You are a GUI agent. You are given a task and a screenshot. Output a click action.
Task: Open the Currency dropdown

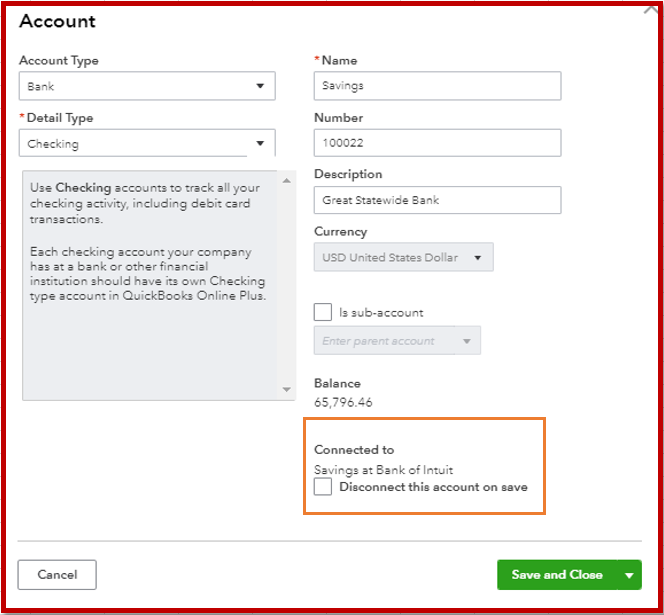(403, 258)
